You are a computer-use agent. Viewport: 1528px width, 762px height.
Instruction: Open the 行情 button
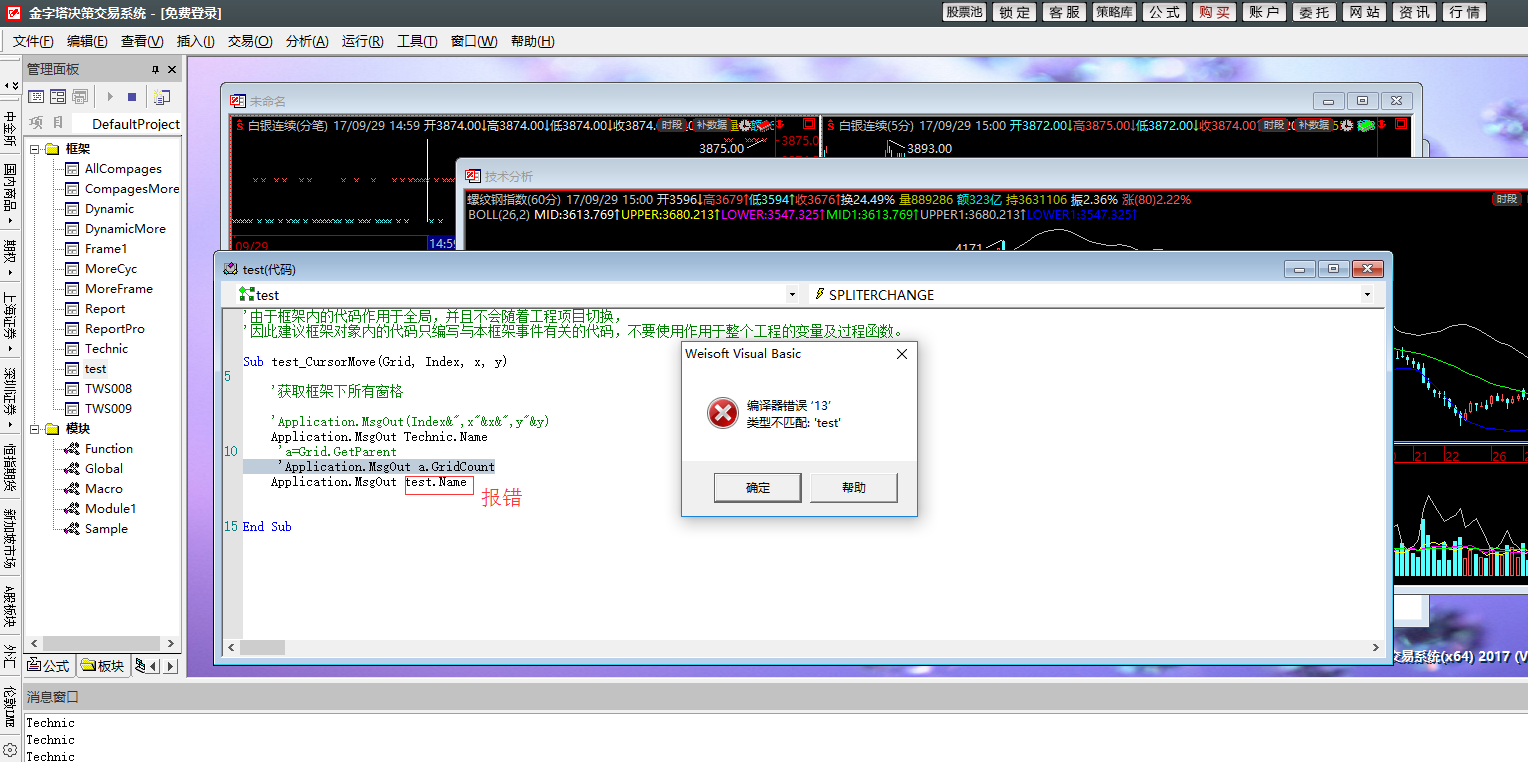(x=1464, y=12)
